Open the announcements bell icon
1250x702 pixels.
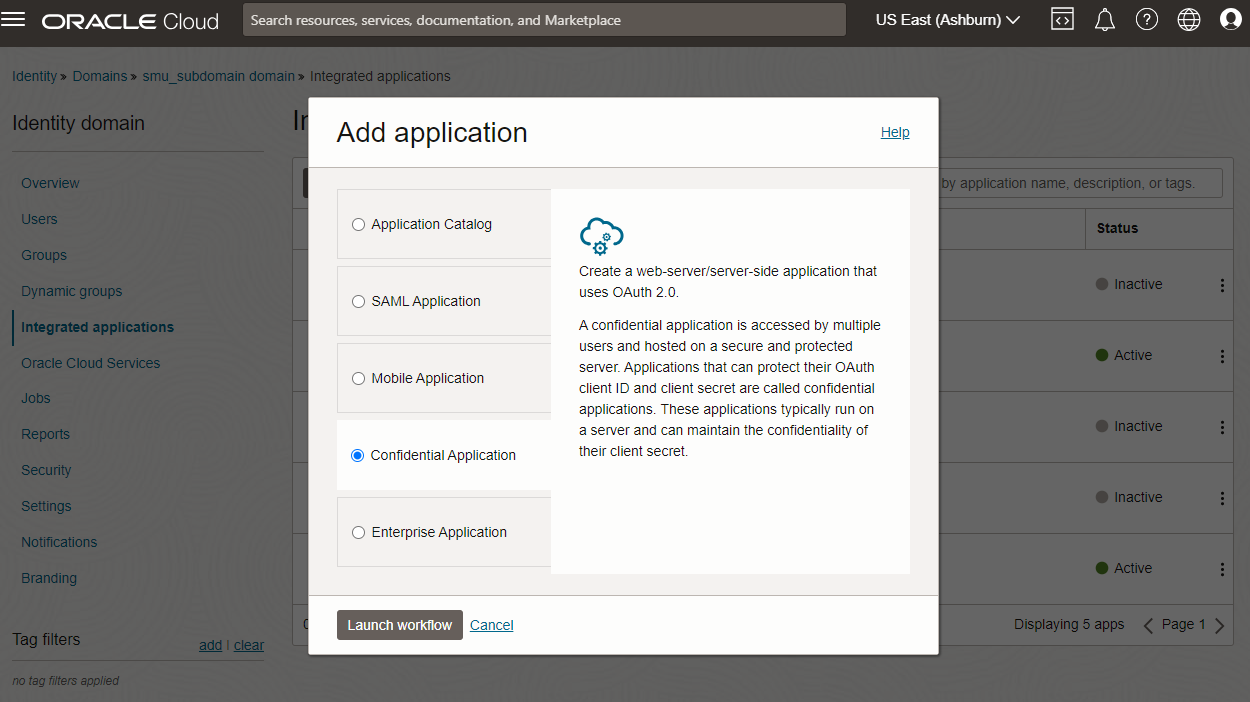coord(1104,20)
